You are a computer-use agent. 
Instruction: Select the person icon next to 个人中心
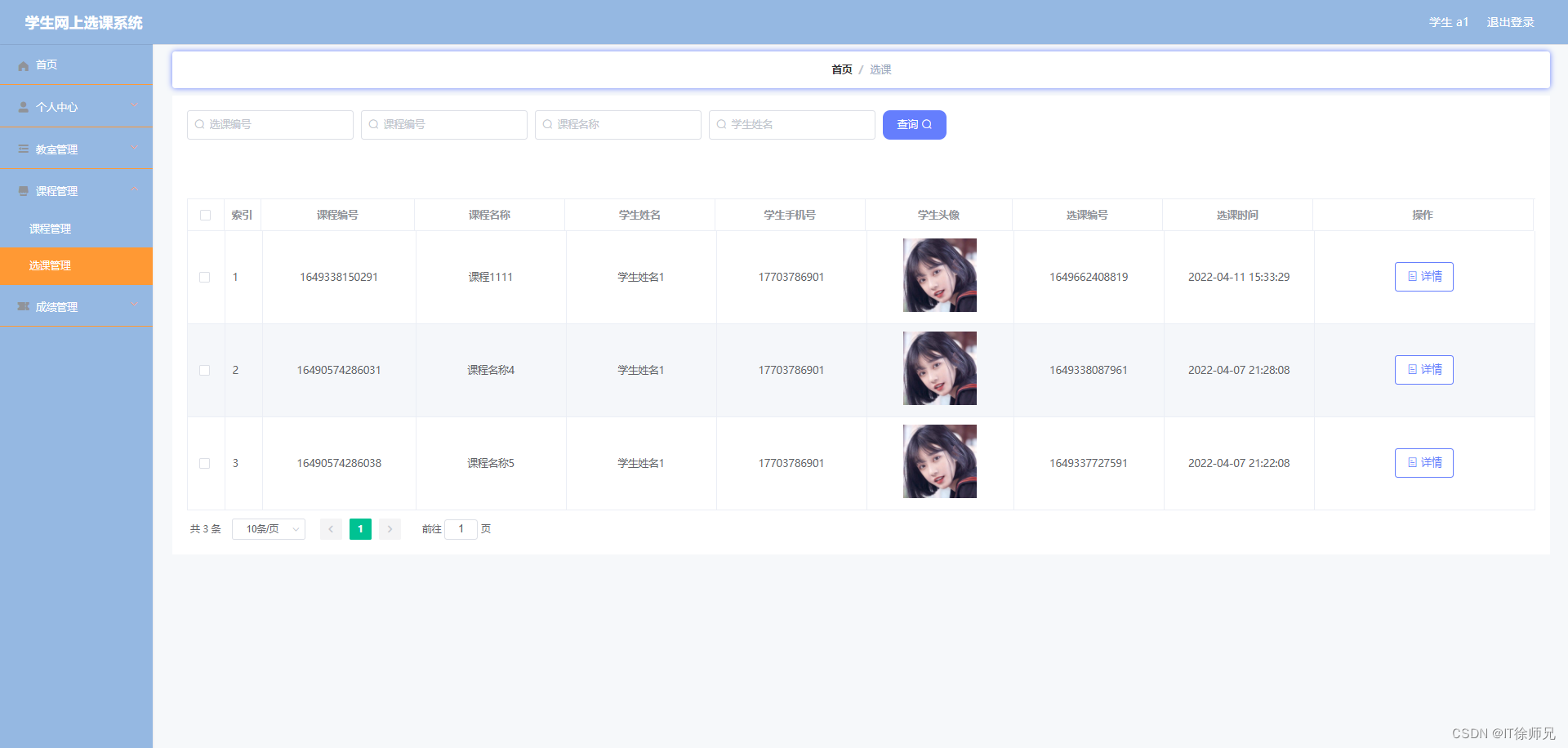(23, 107)
